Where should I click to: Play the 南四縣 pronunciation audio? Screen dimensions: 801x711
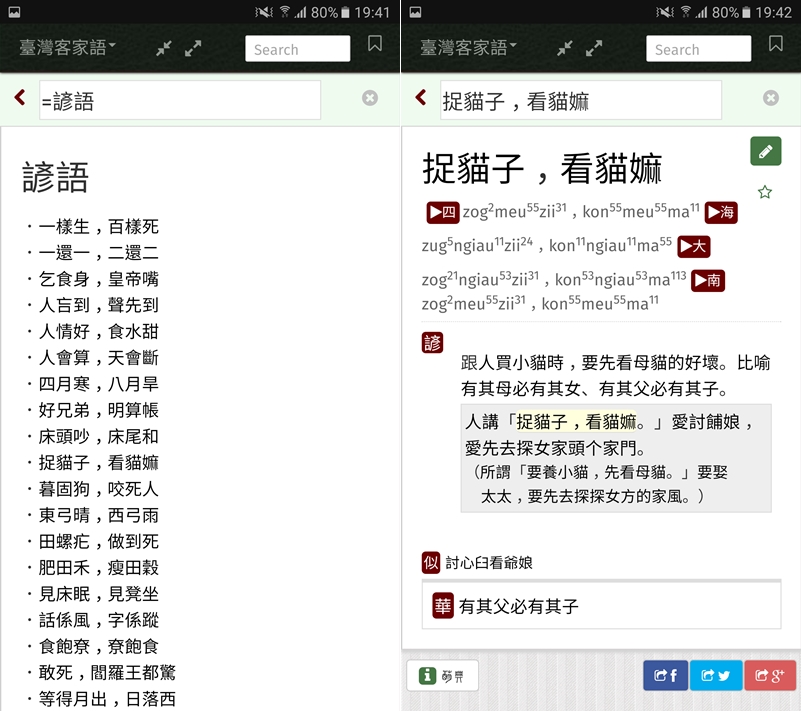[707, 281]
